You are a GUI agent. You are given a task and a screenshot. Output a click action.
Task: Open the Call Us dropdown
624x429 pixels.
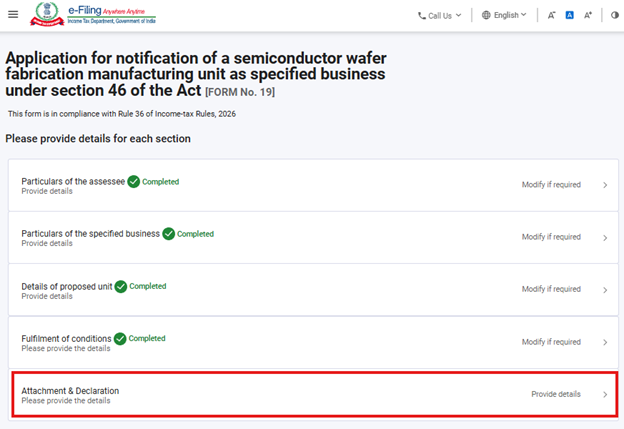click(440, 15)
